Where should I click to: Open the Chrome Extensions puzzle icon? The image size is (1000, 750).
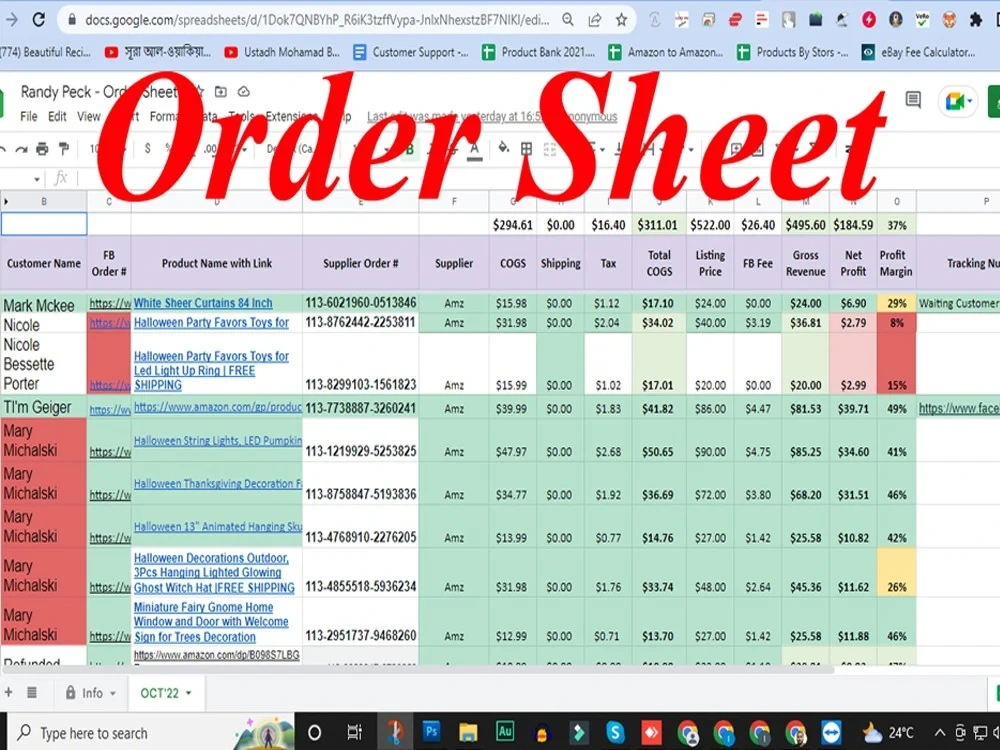pyautogui.click(x=975, y=20)
